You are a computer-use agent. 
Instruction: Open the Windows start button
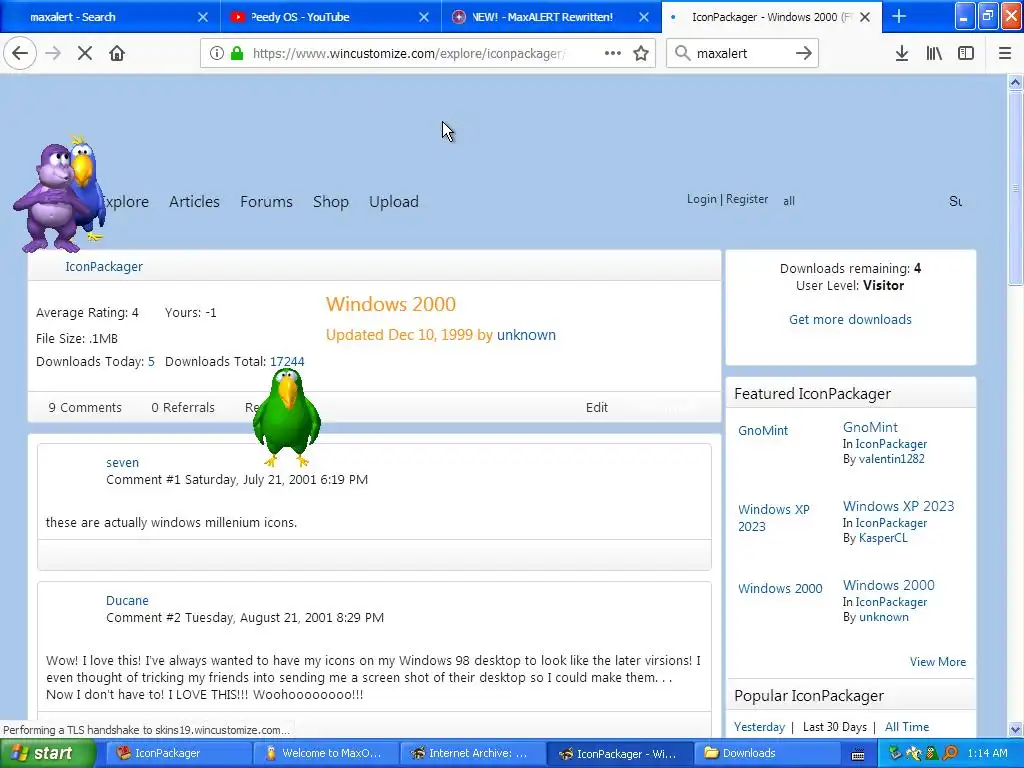pyautogui.click(x=48, y=753)
